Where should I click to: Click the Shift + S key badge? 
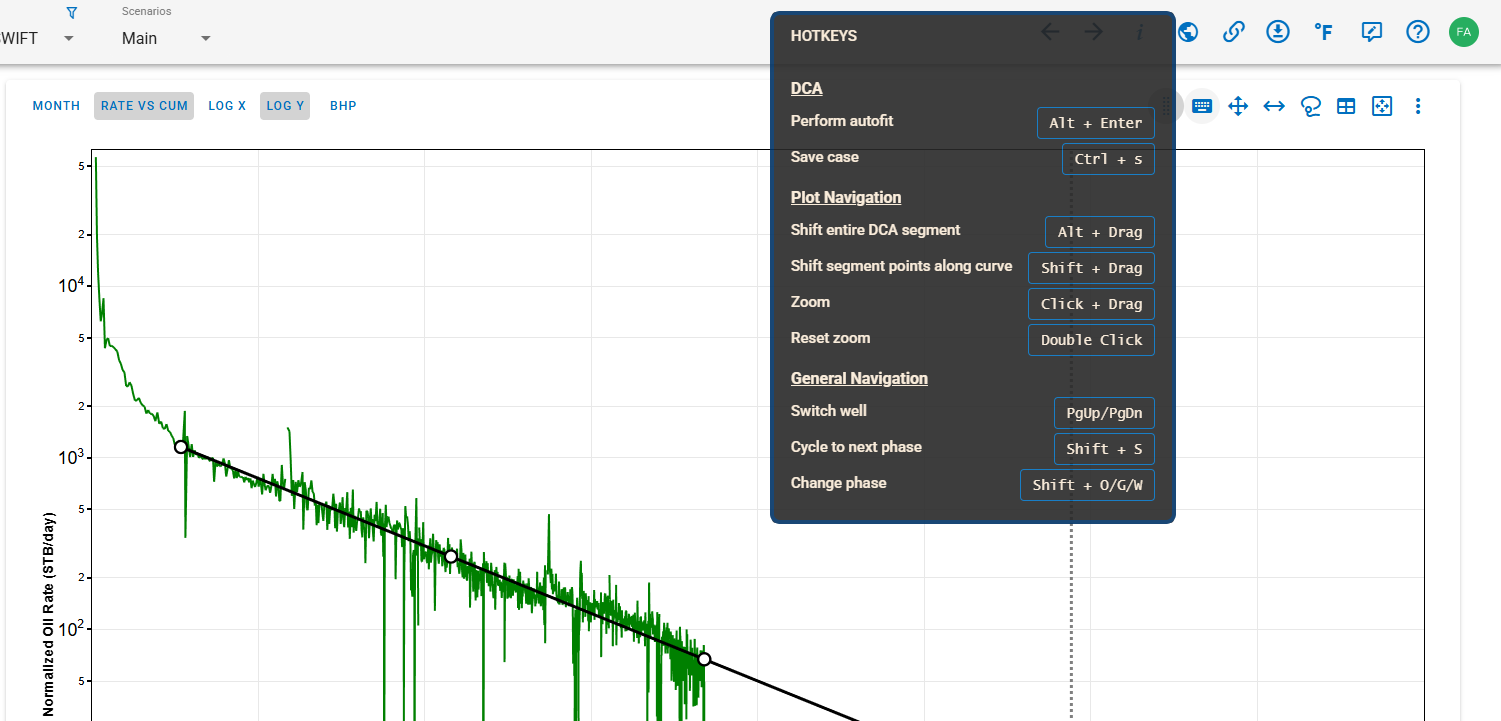click(x=1104, y=449)
